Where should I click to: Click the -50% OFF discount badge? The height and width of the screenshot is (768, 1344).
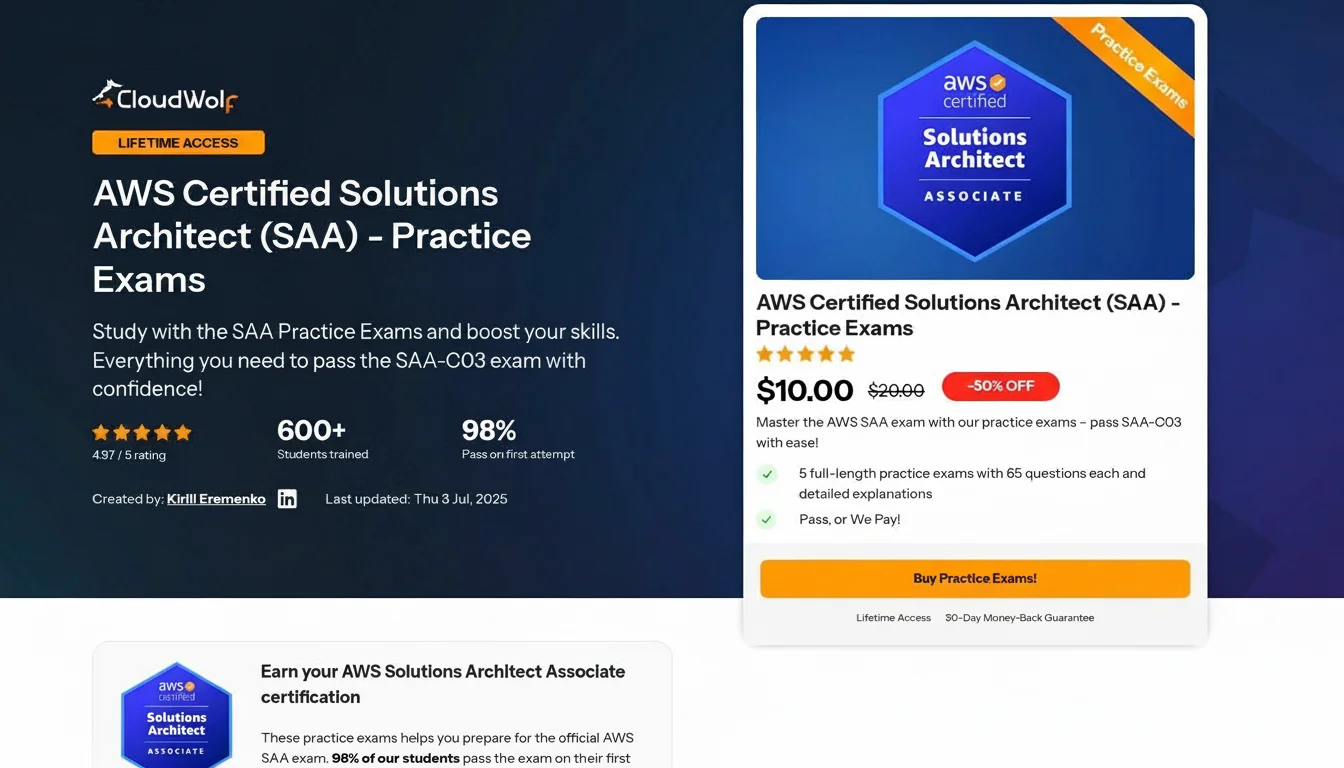click(x=1000, y=386)
